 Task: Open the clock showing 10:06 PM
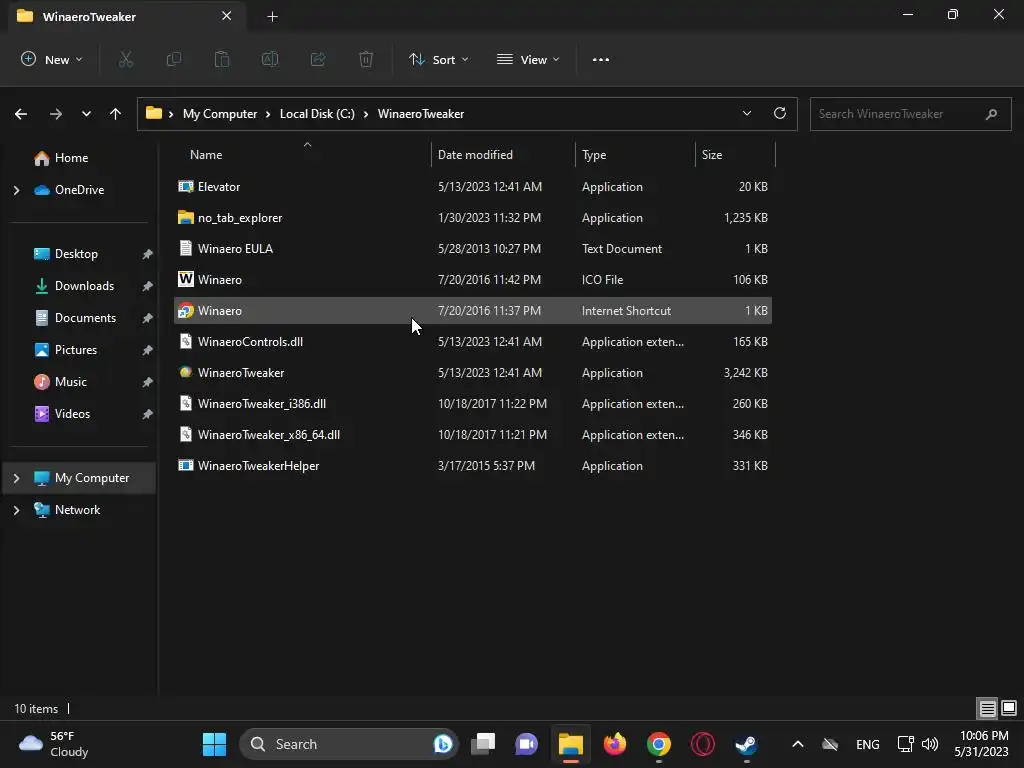pyautogui.click(x=981, y=744)
